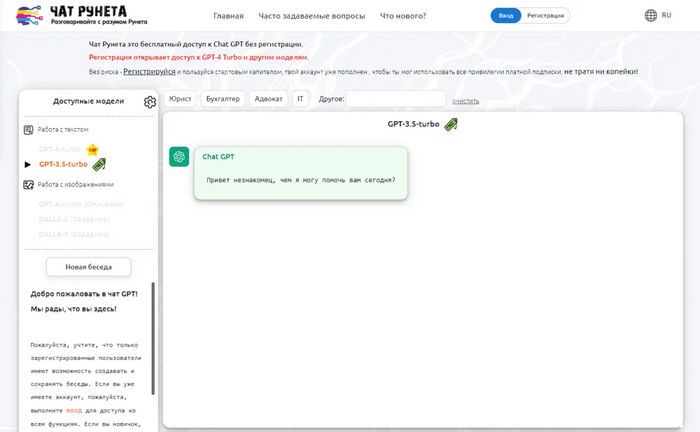The image size is (700, 432).
Task: Click Работа с изображениями label
Action: pos(75,184)
